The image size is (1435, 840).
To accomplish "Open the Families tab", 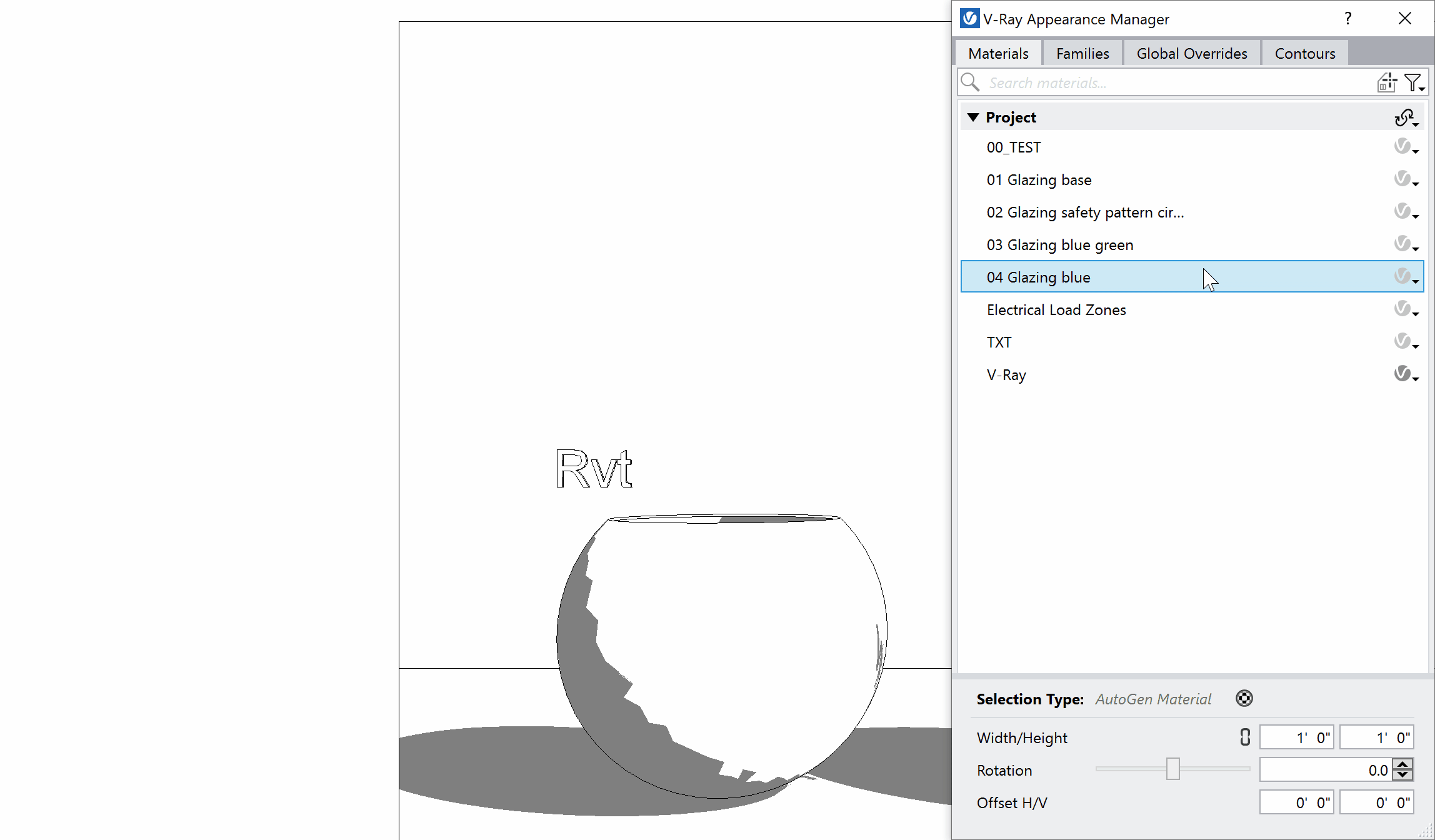I will point(1082,53).
